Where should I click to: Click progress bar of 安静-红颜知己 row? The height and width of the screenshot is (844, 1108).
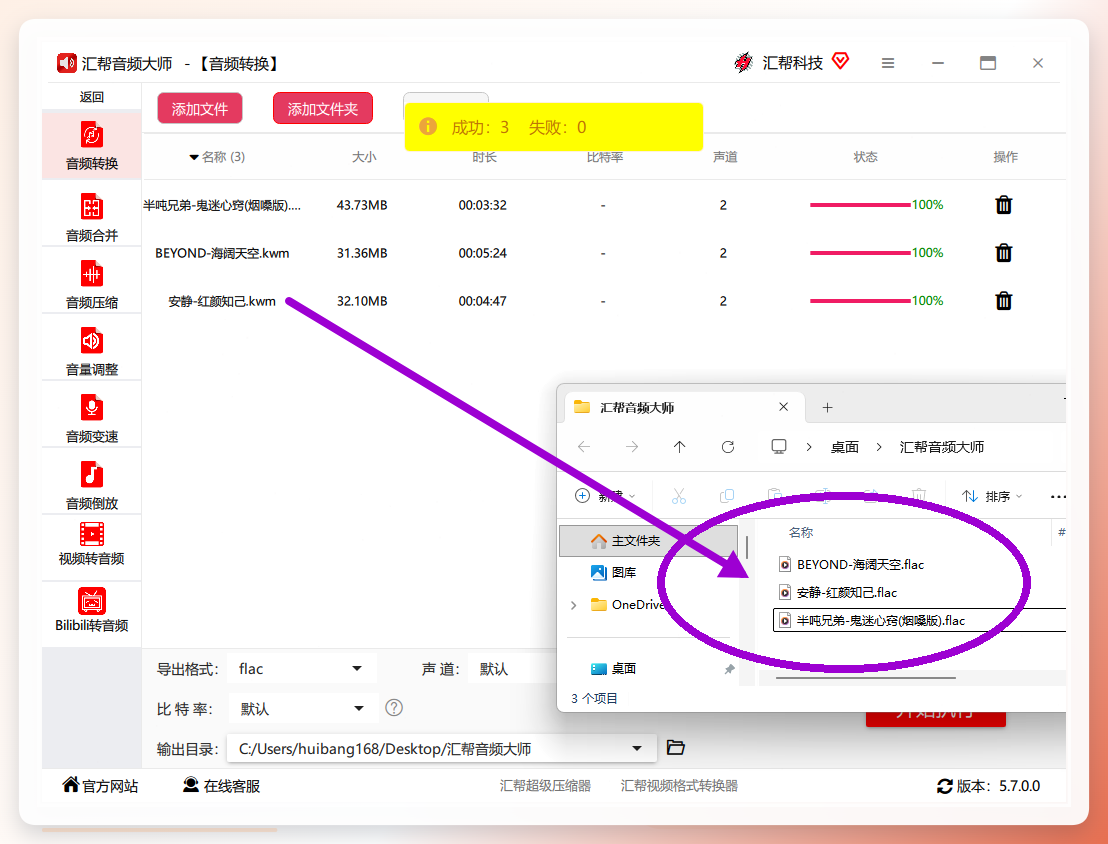click(860, 301)
